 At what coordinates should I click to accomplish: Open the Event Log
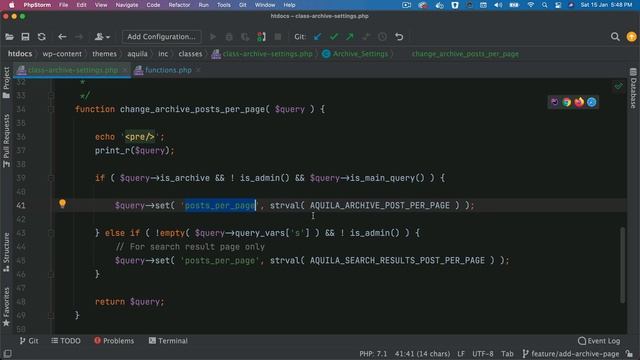pos(599,341)
